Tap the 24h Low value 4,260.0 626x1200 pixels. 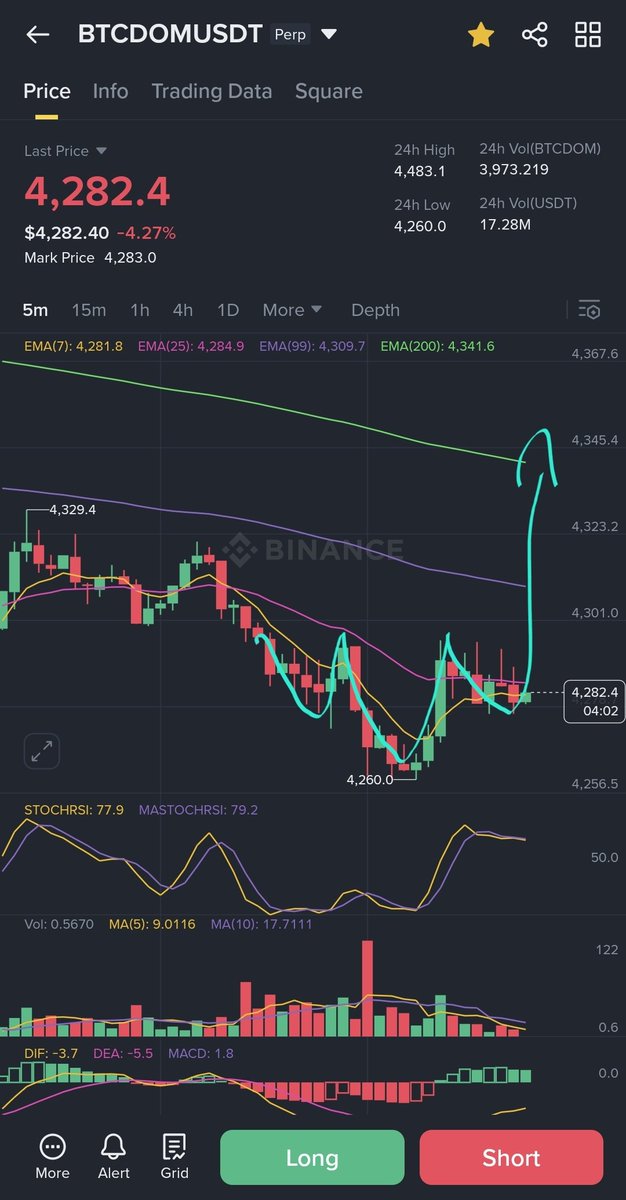coord(420,226)
